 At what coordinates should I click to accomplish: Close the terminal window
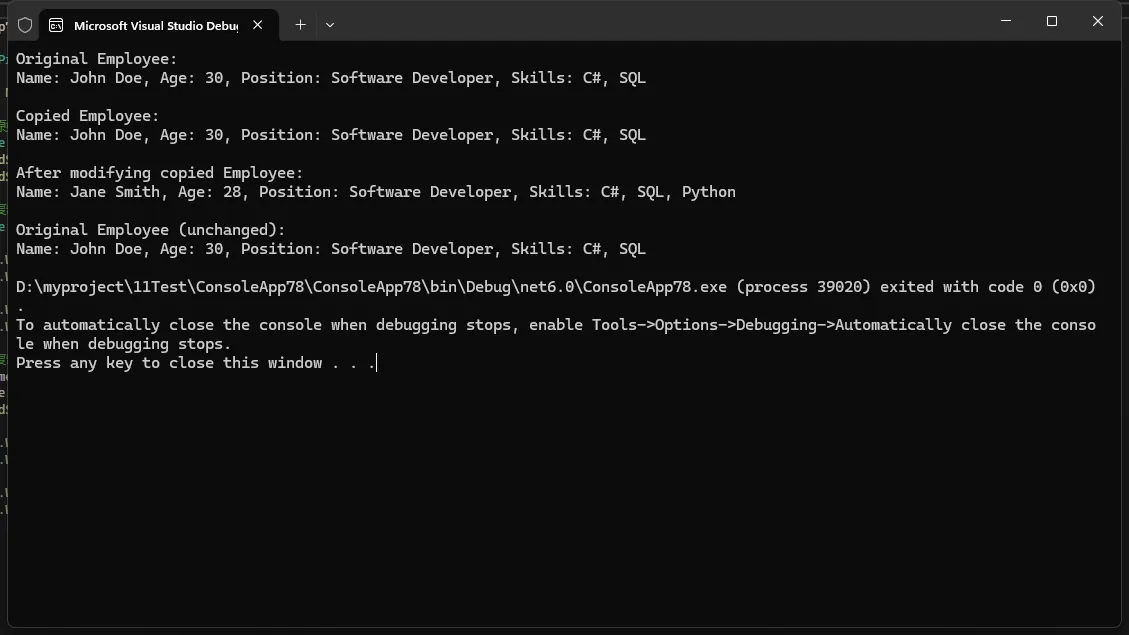(x=1097, y=21)
